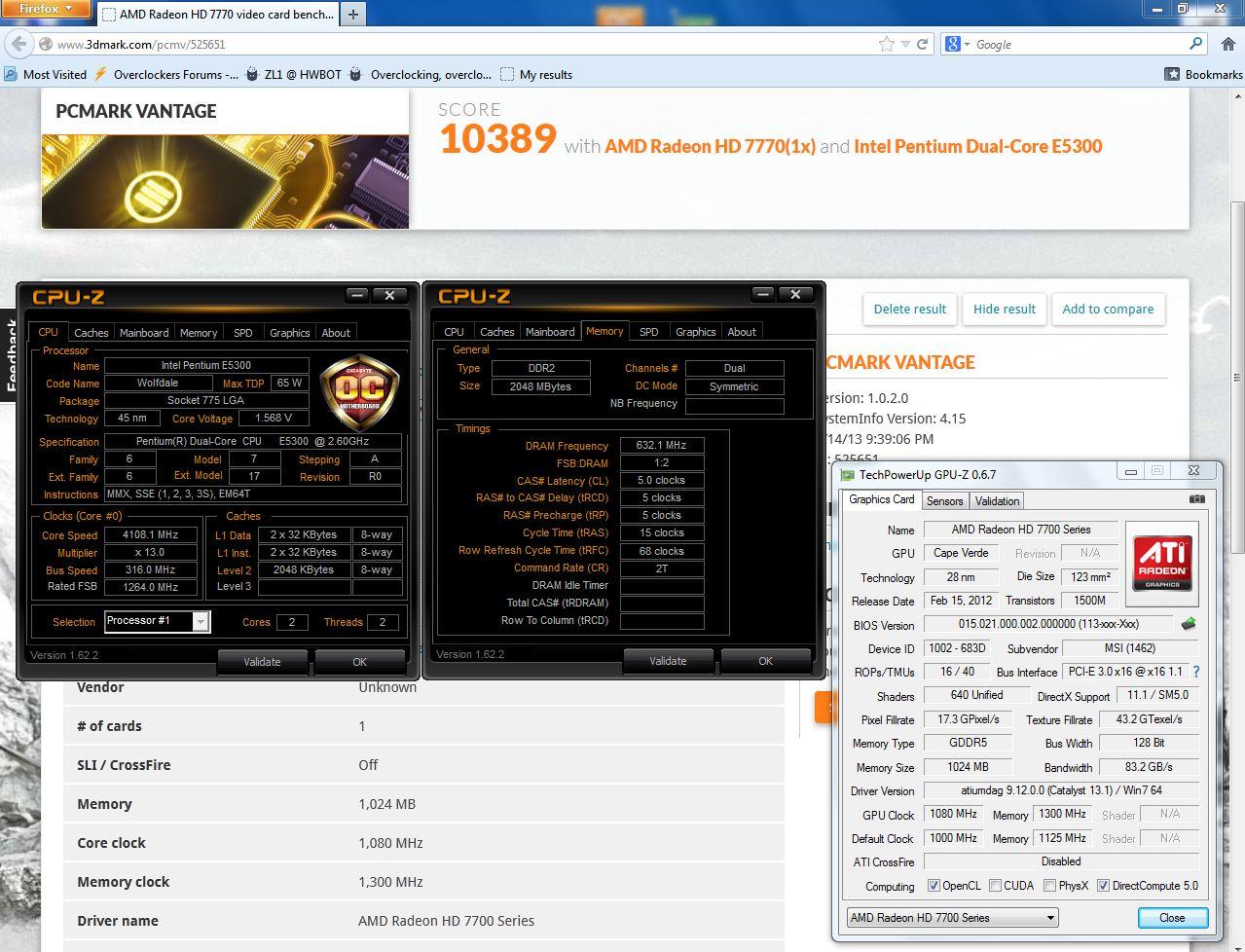
Task: Select the CPU tab in right CPU-Z window
Action: point(455,332)
